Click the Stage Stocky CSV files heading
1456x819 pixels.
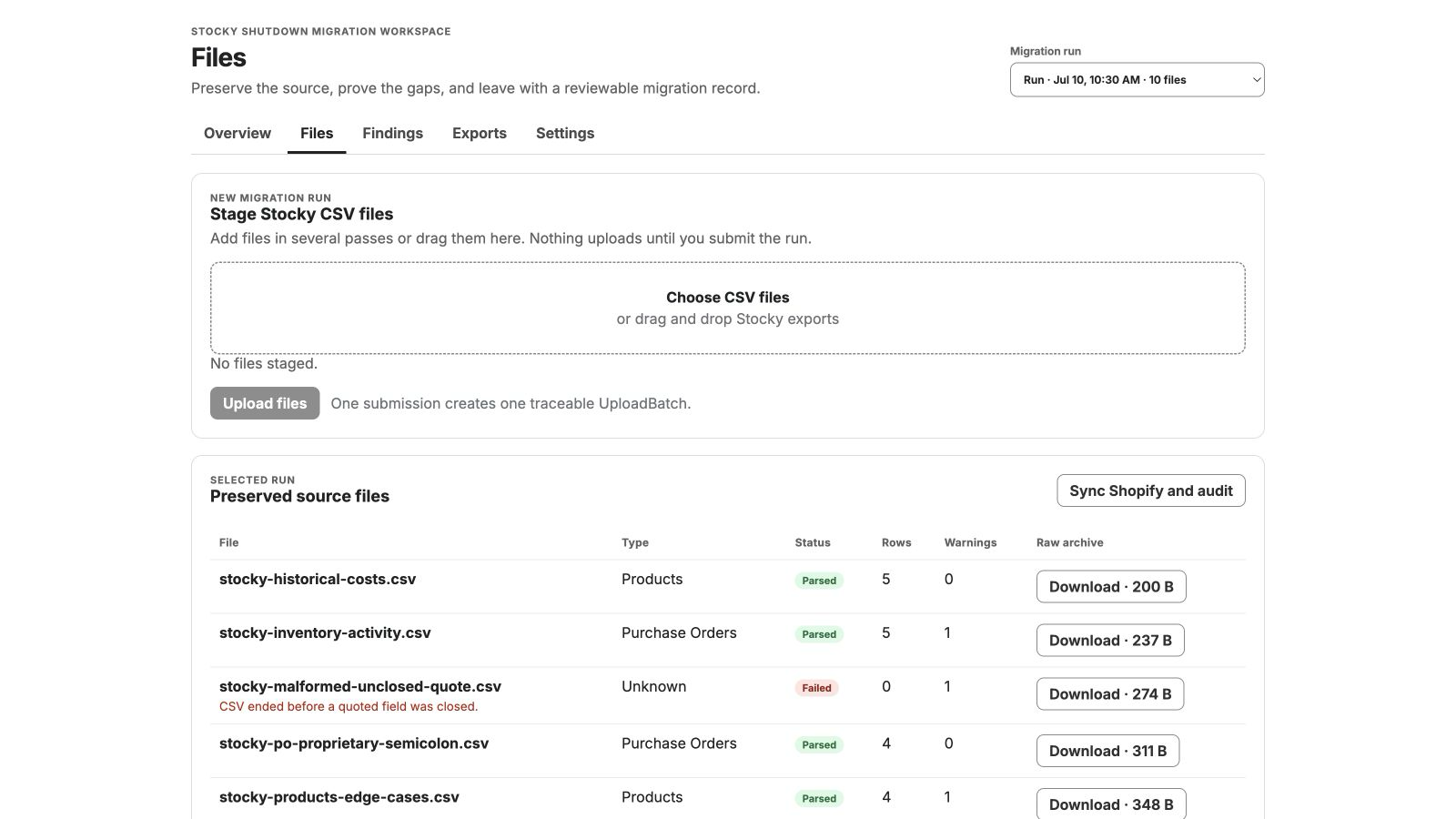tap(301, 214)
